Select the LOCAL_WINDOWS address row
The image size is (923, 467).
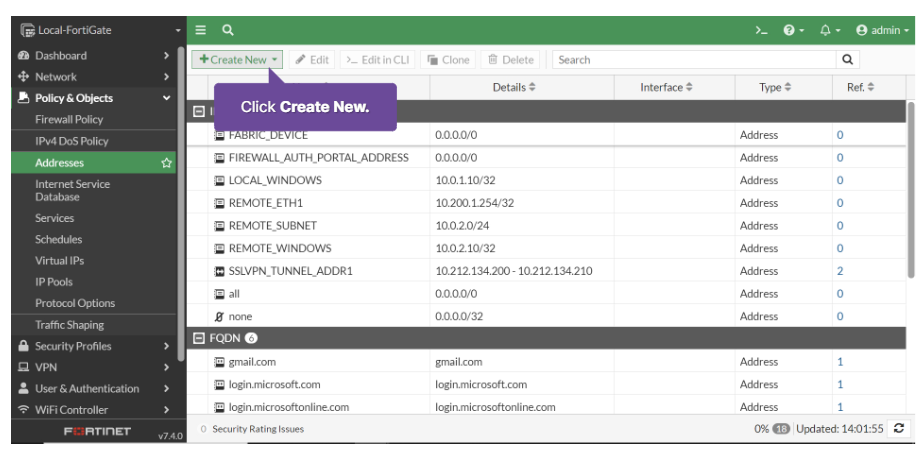click(546, 180)
